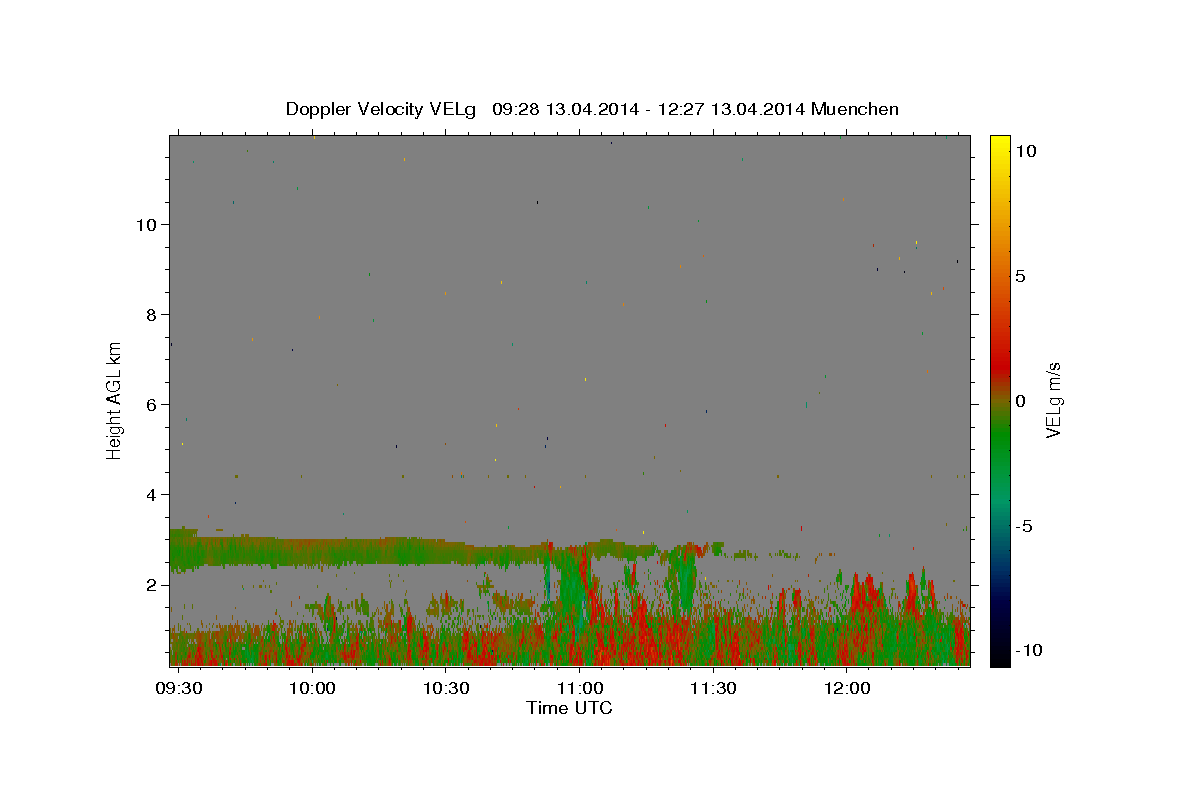1200x800 pixels.
Task: Click the 10:00 time tick label
Action: pyautogui.click(x=313, y=689)
